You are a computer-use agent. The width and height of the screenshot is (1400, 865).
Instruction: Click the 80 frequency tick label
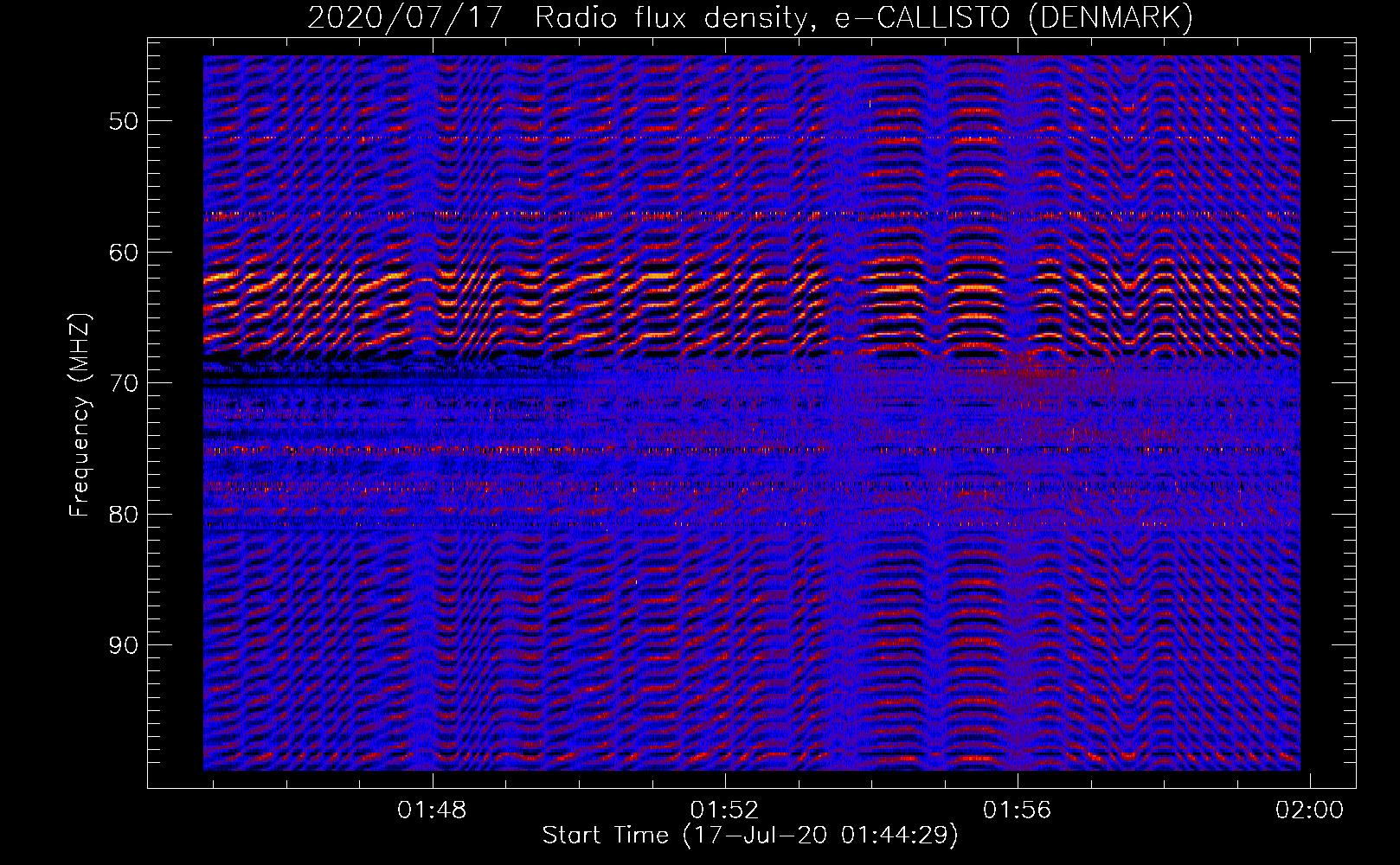click(x=124, y=515)
